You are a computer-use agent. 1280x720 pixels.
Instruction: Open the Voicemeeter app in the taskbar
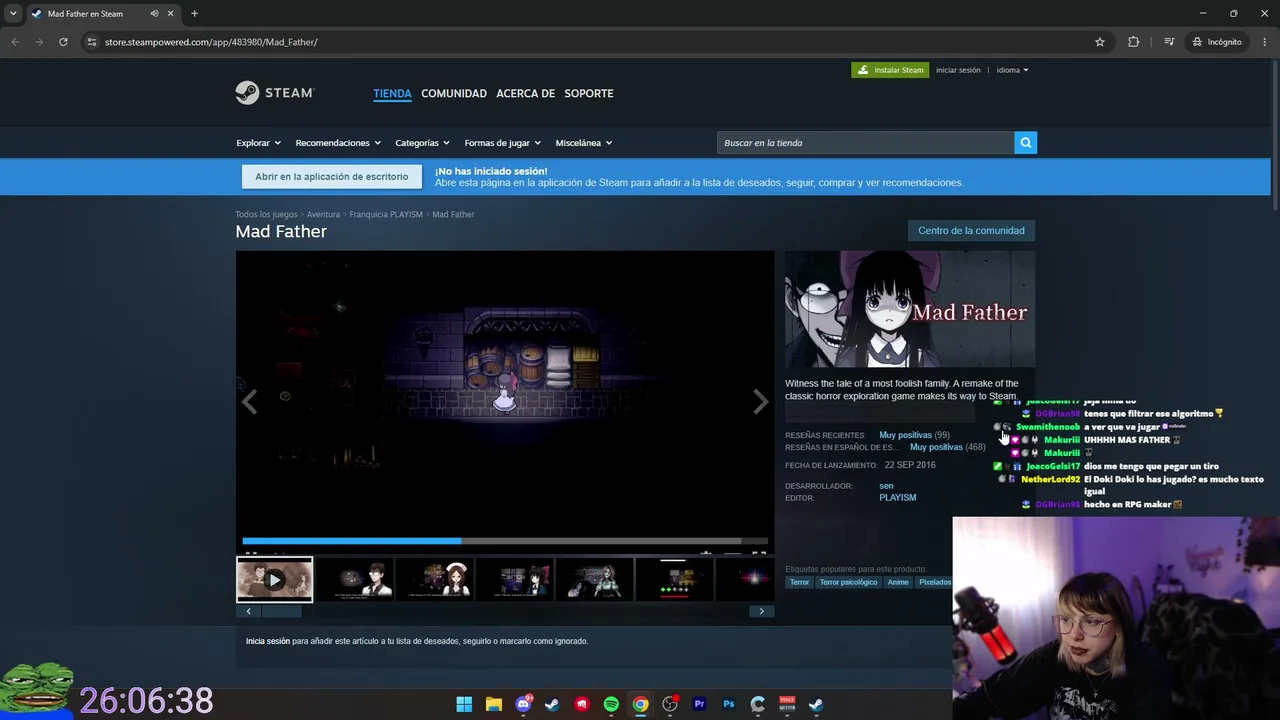click(787, 704)
